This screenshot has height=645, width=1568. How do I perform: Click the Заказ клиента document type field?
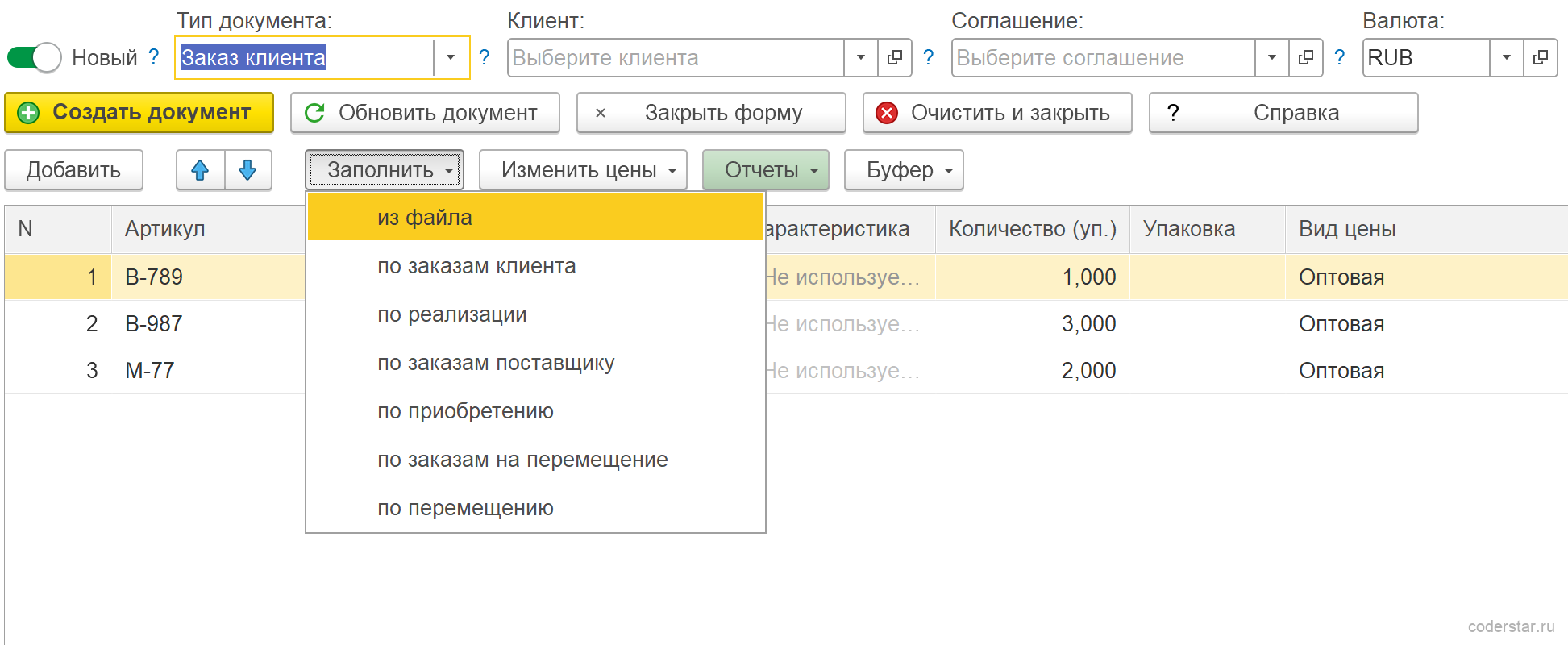[306, 57]
